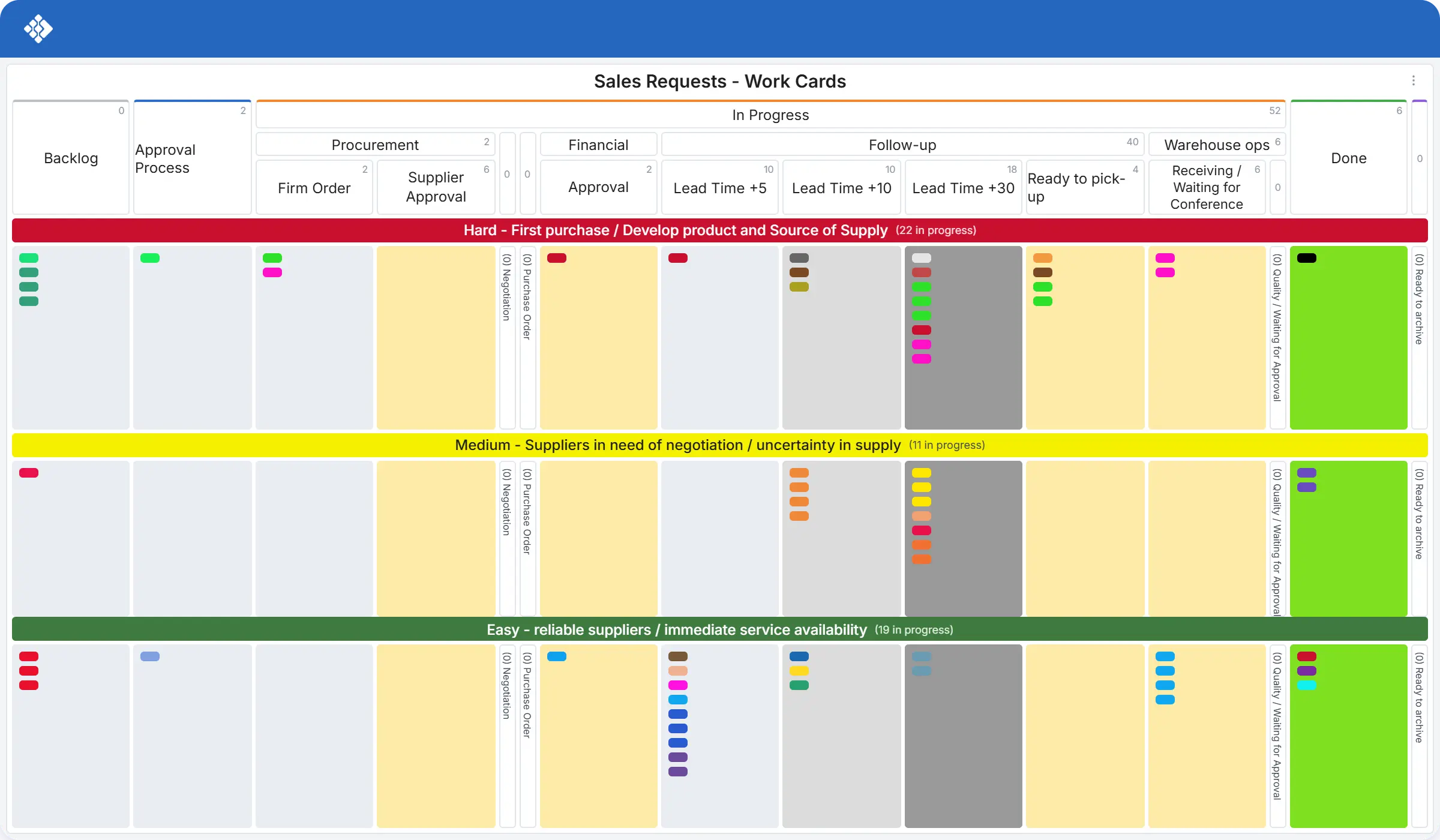Screen dimensions: 1440x840
Task: Click the Follow-up group header
Action: pyautogui.click(x=902, y=145)
